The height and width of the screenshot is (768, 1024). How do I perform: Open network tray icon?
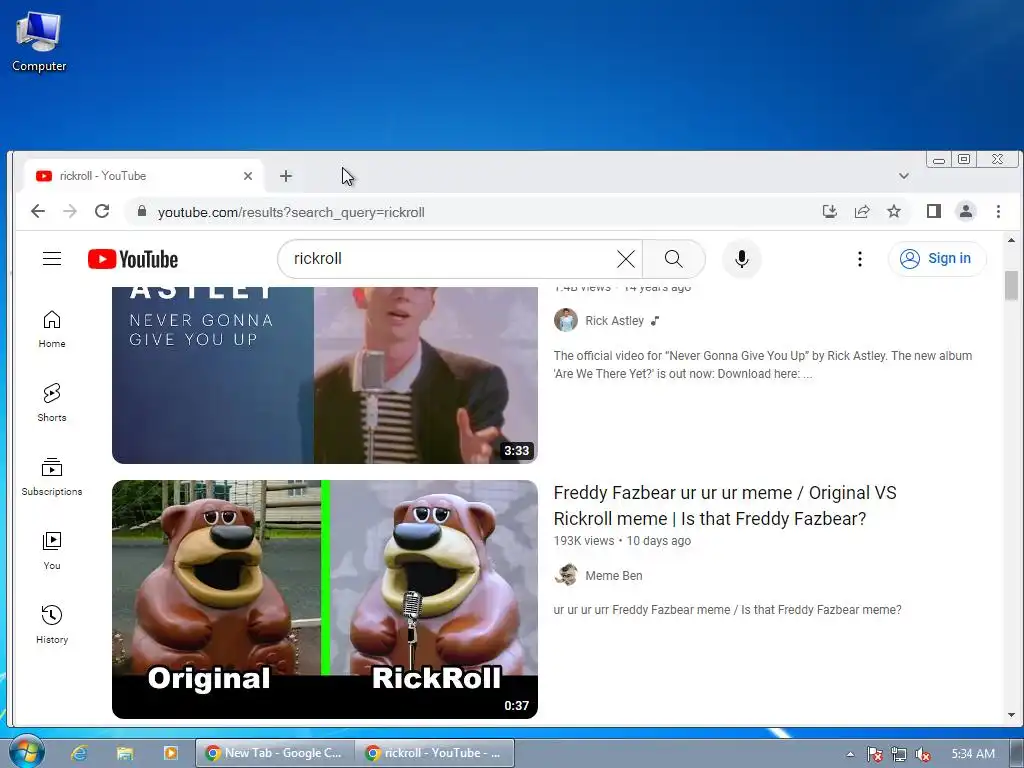click(899, 754)
